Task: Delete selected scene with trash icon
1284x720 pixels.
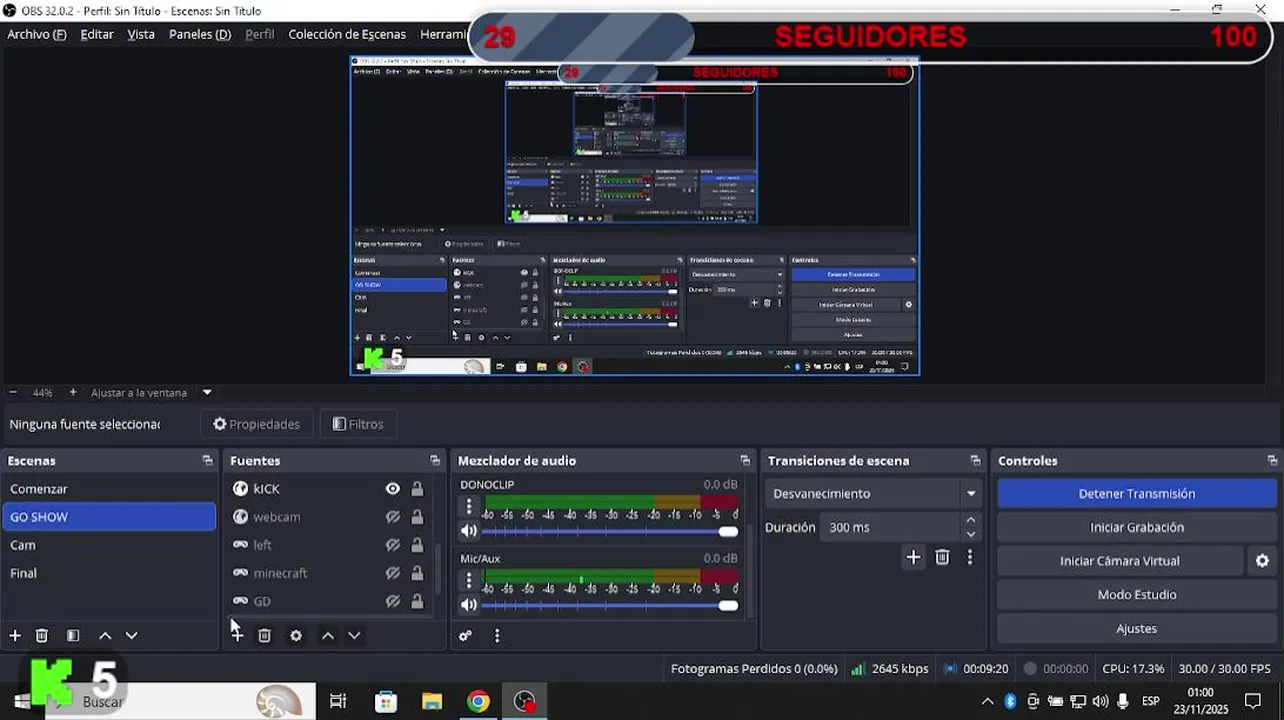Action: (x=42, y=636)
